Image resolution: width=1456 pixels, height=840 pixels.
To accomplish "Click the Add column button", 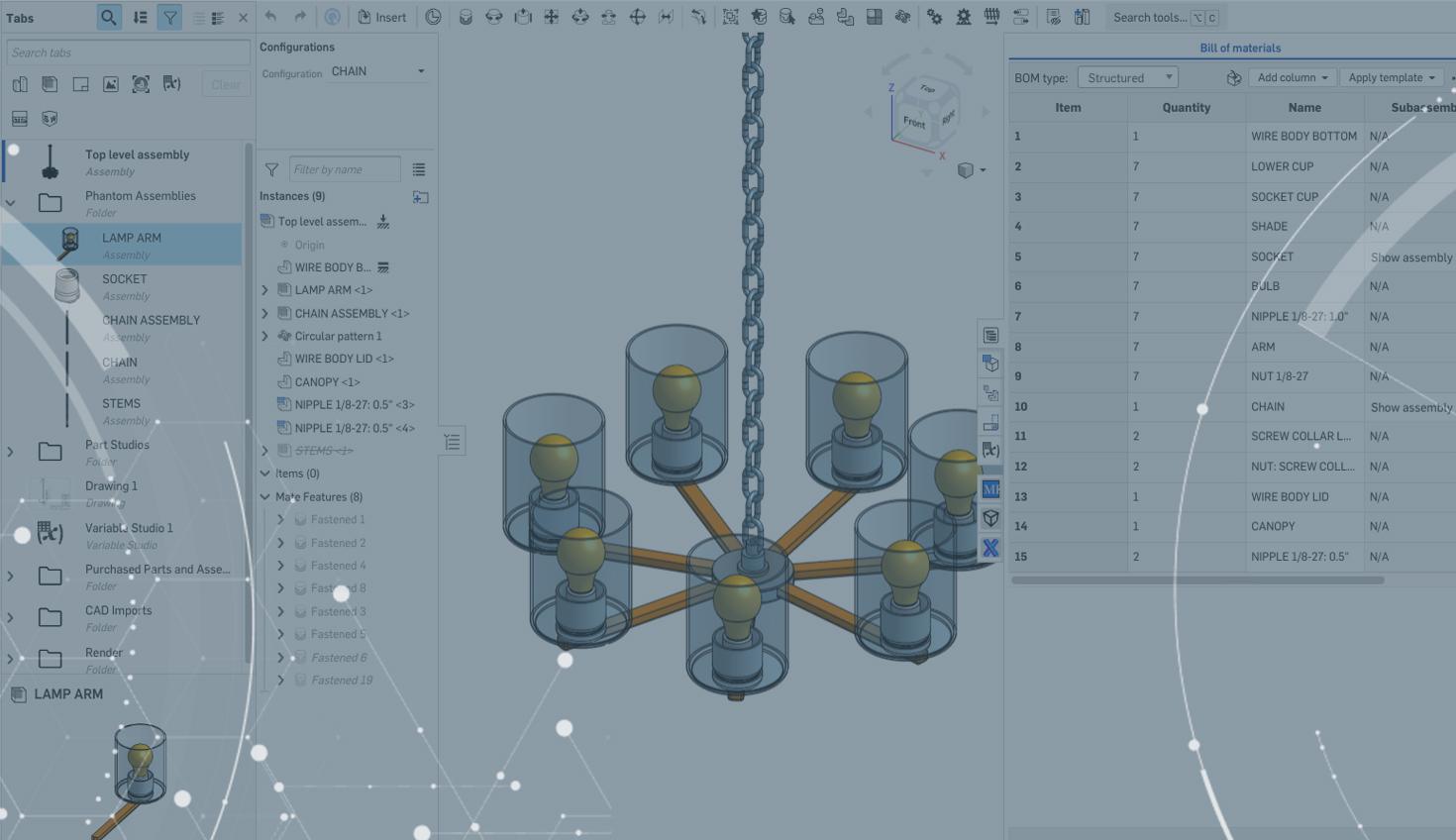I will point(1292,77).
